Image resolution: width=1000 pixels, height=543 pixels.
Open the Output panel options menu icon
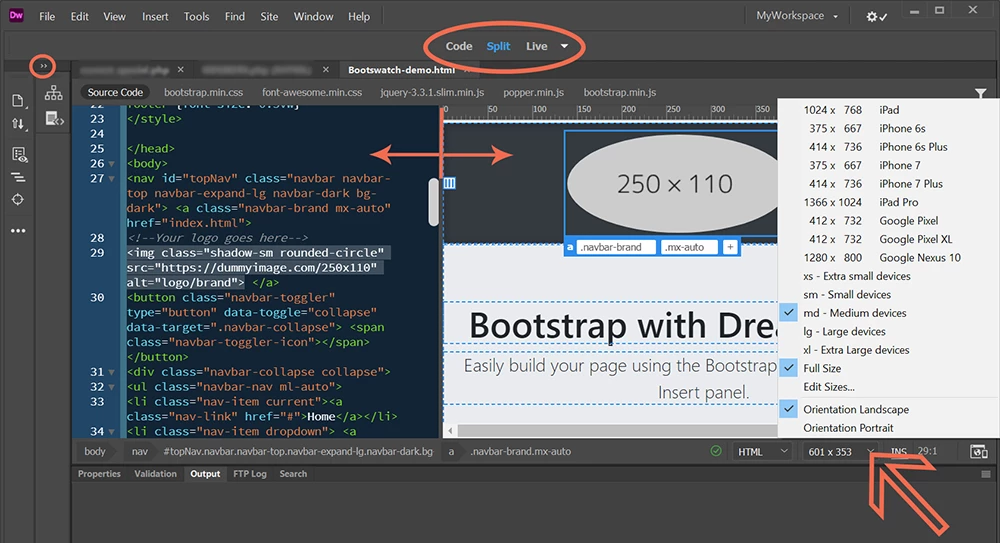pyautogui.click(x=986, y=474)
